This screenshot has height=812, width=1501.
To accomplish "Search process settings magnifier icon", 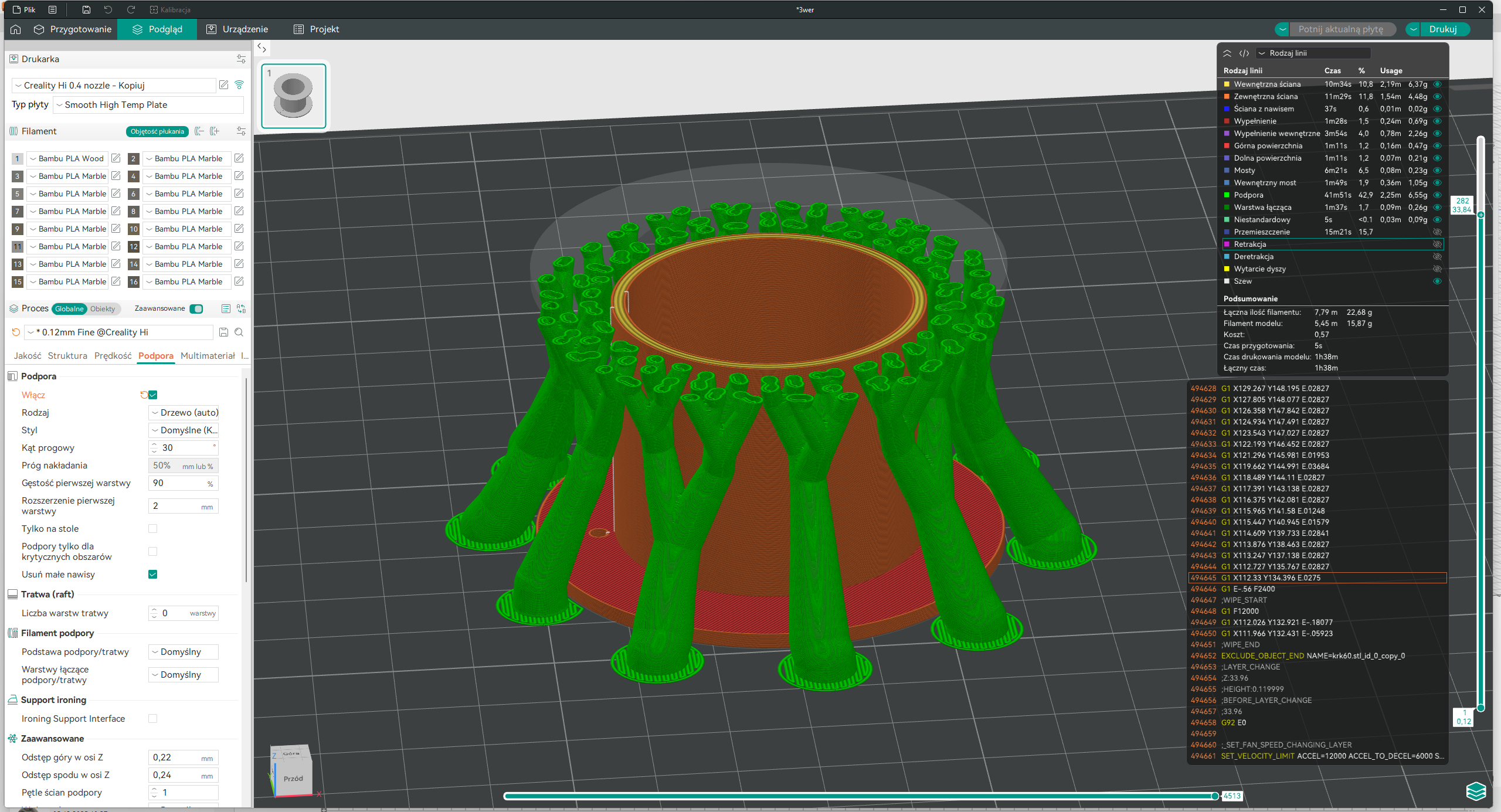I will point(239,332).
